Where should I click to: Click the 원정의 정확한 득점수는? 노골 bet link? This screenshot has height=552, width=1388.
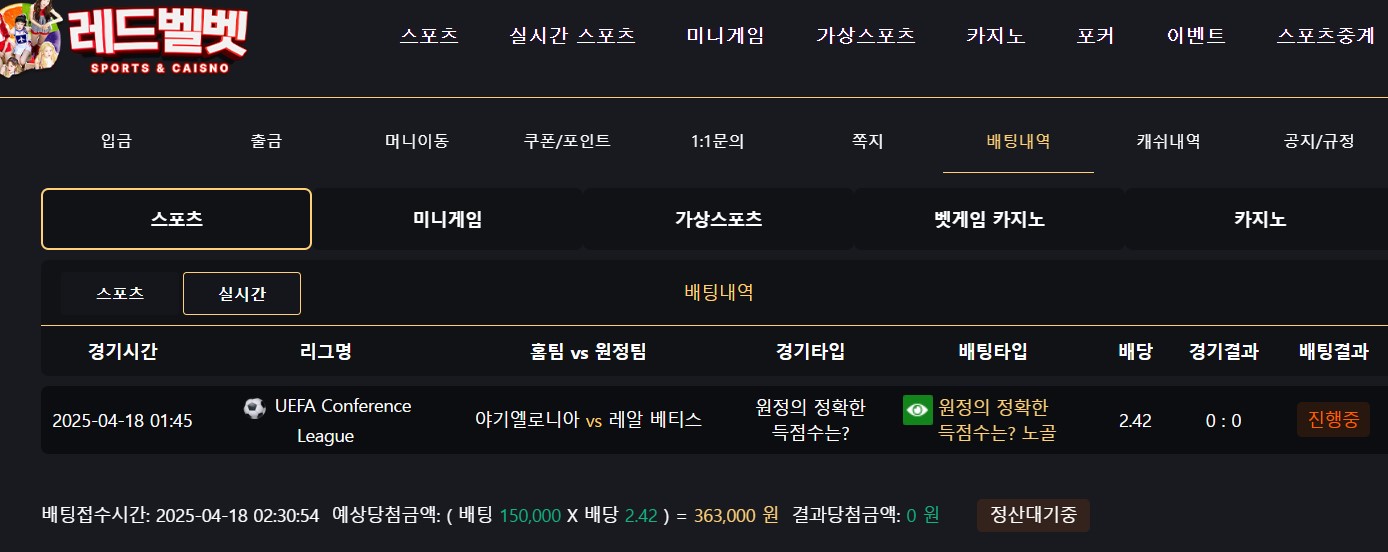(x=997, y=420)
